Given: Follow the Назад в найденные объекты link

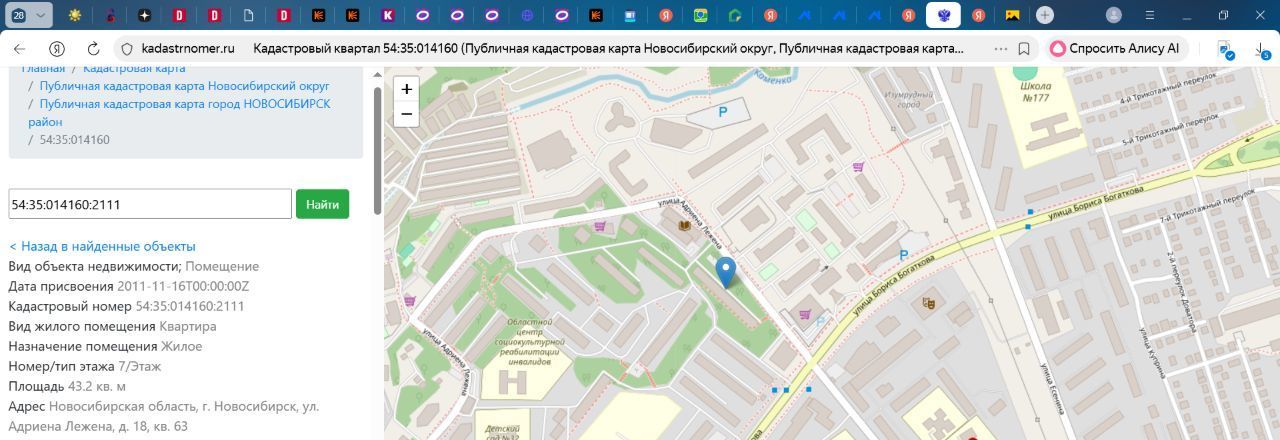Looking at the screenshot, I should [x=102, y=246].
